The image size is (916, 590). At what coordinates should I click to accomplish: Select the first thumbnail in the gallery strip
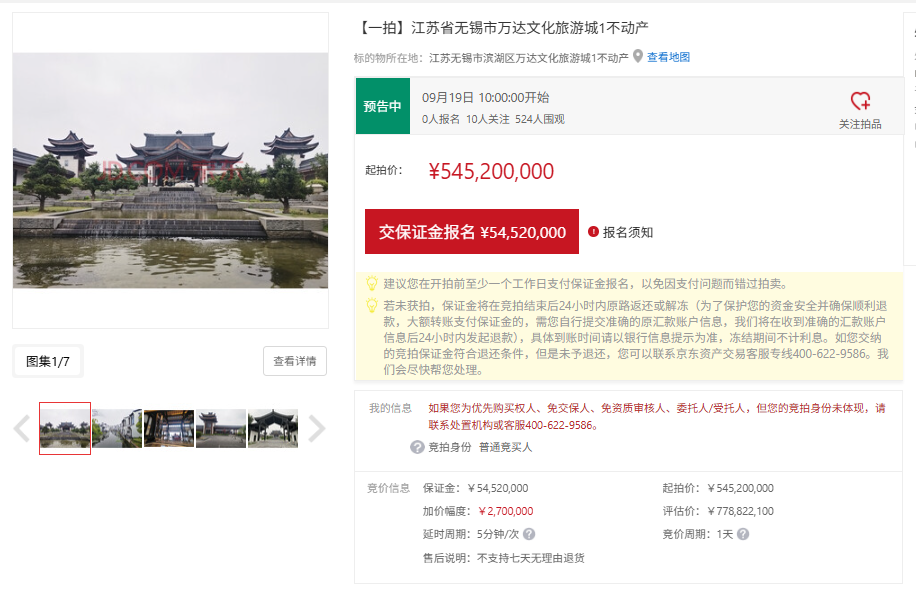65,427
